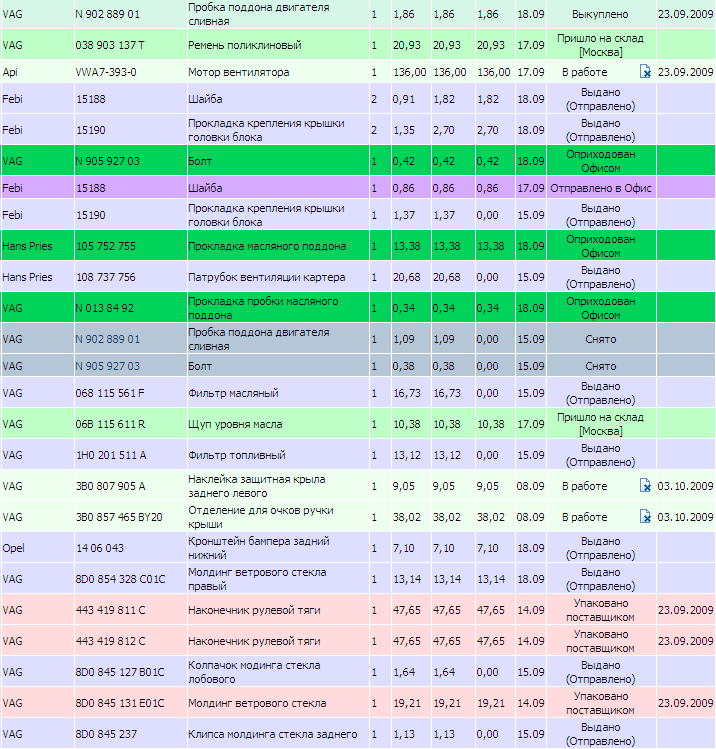Screen dimensions: 716x749
Task: Click Наклейка защитная крыла заднего левого description
Action: (x=256, y=486)
